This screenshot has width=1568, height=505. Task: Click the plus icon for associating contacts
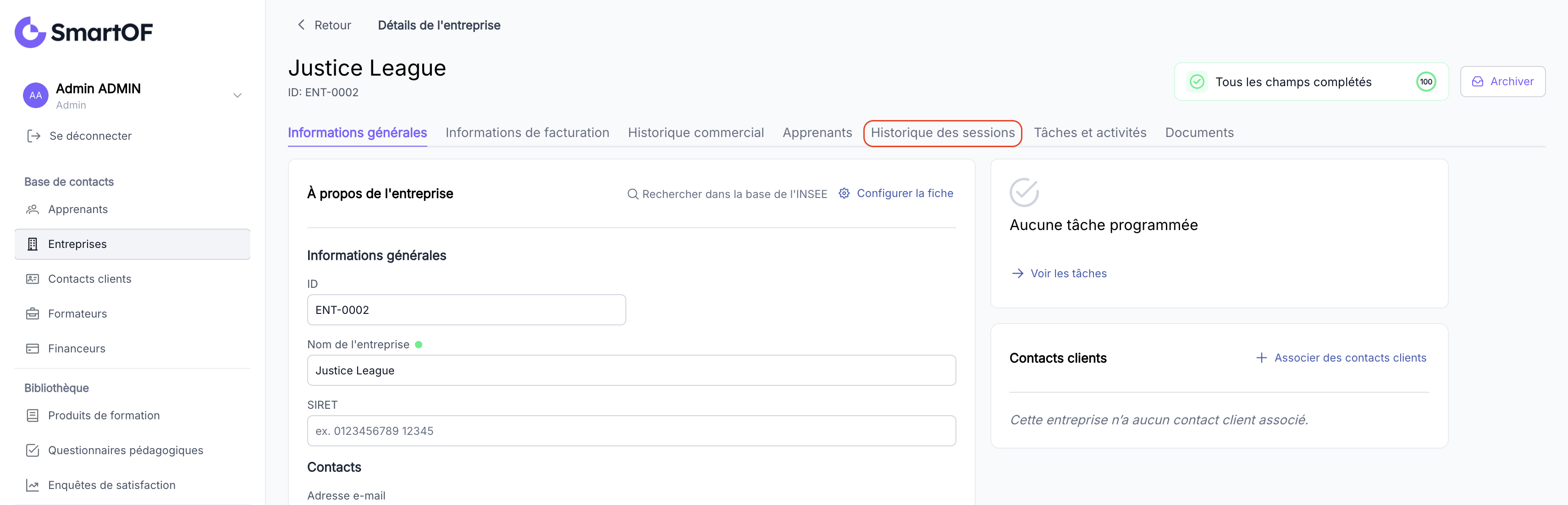point(1261,358)
